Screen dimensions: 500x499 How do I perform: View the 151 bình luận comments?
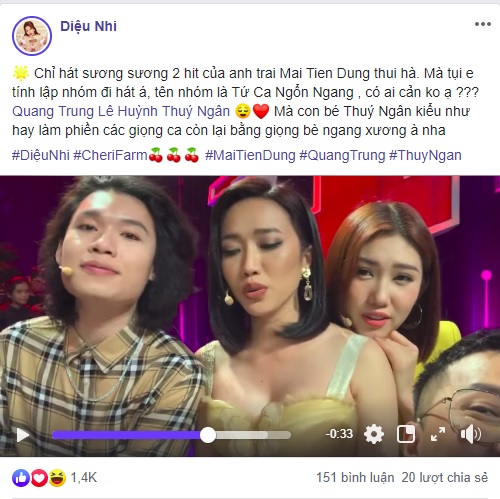click(355, 478)
